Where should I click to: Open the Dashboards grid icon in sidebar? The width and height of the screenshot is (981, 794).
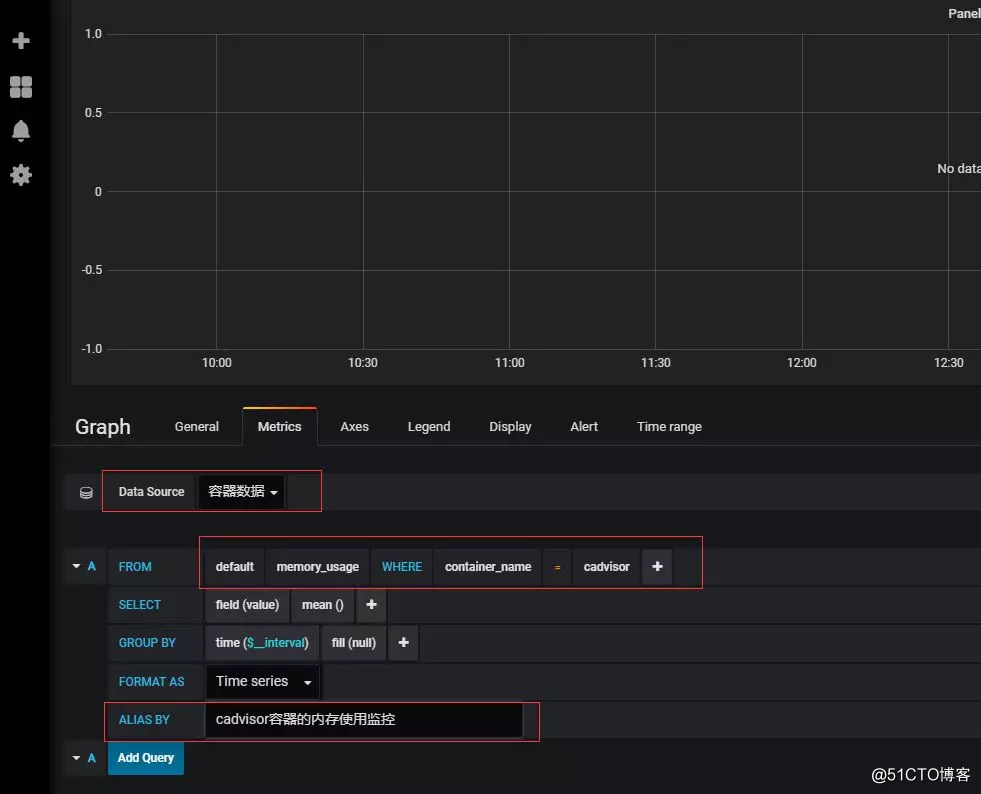click(21, 87)
